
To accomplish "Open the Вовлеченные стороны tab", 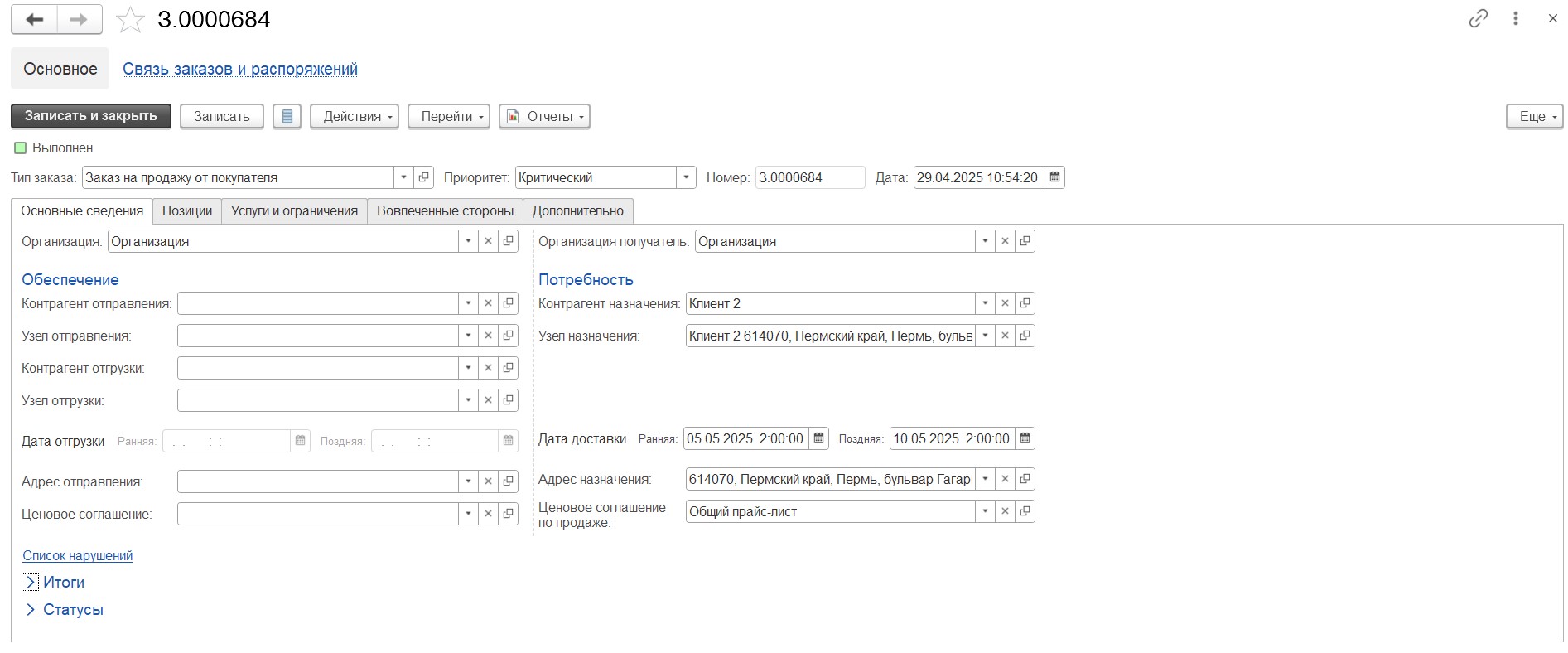I will point(445,211).
